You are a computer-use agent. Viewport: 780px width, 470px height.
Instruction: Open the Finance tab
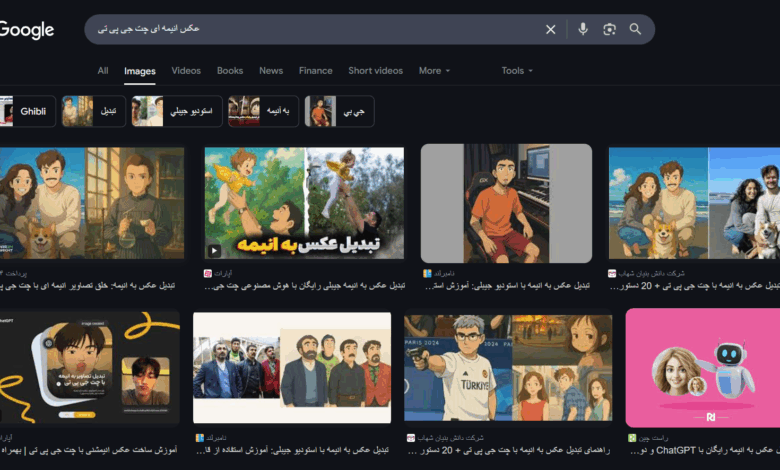(x=315, y=71)
